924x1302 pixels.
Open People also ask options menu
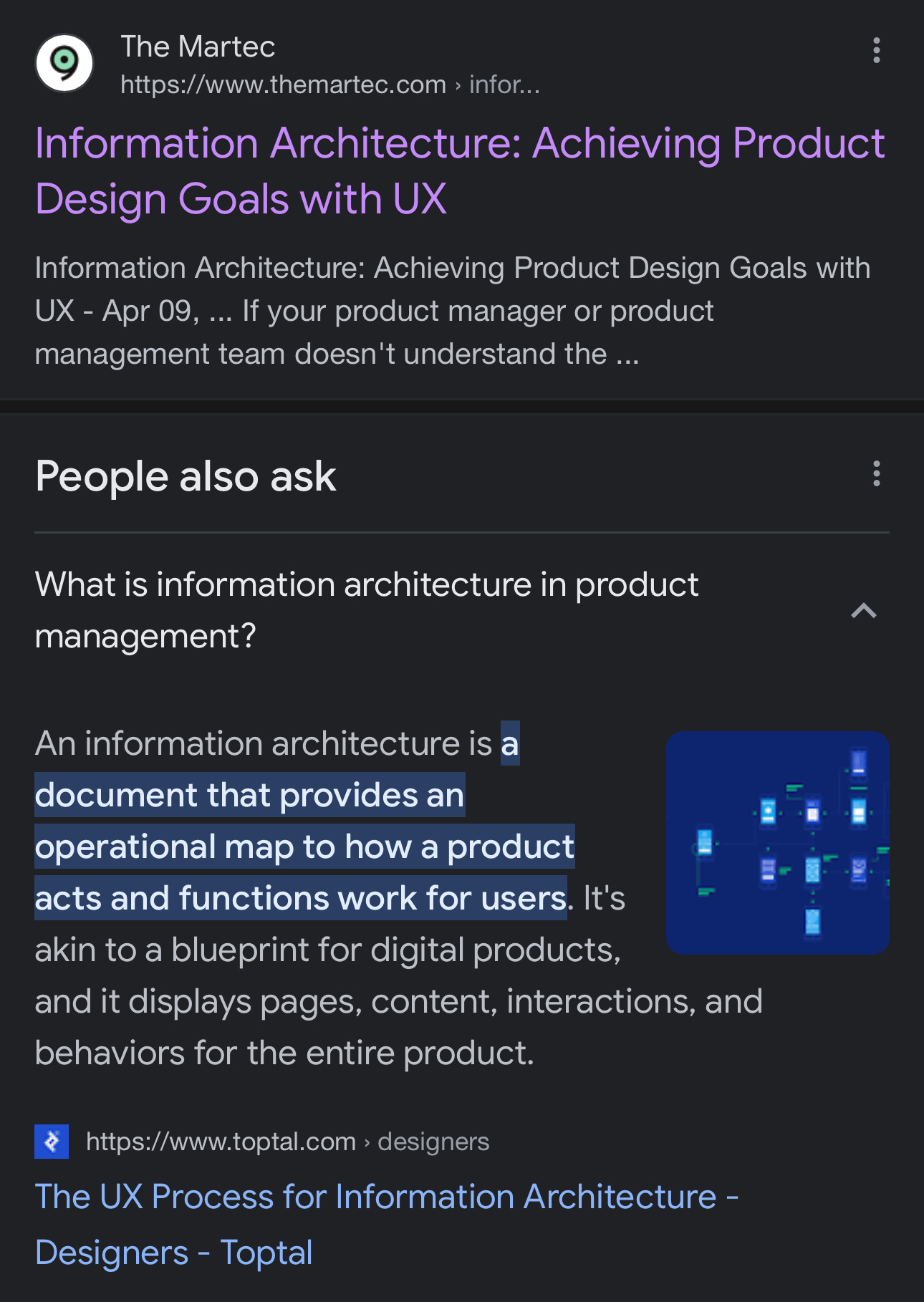pyautogui.click(x=876, y=474)
